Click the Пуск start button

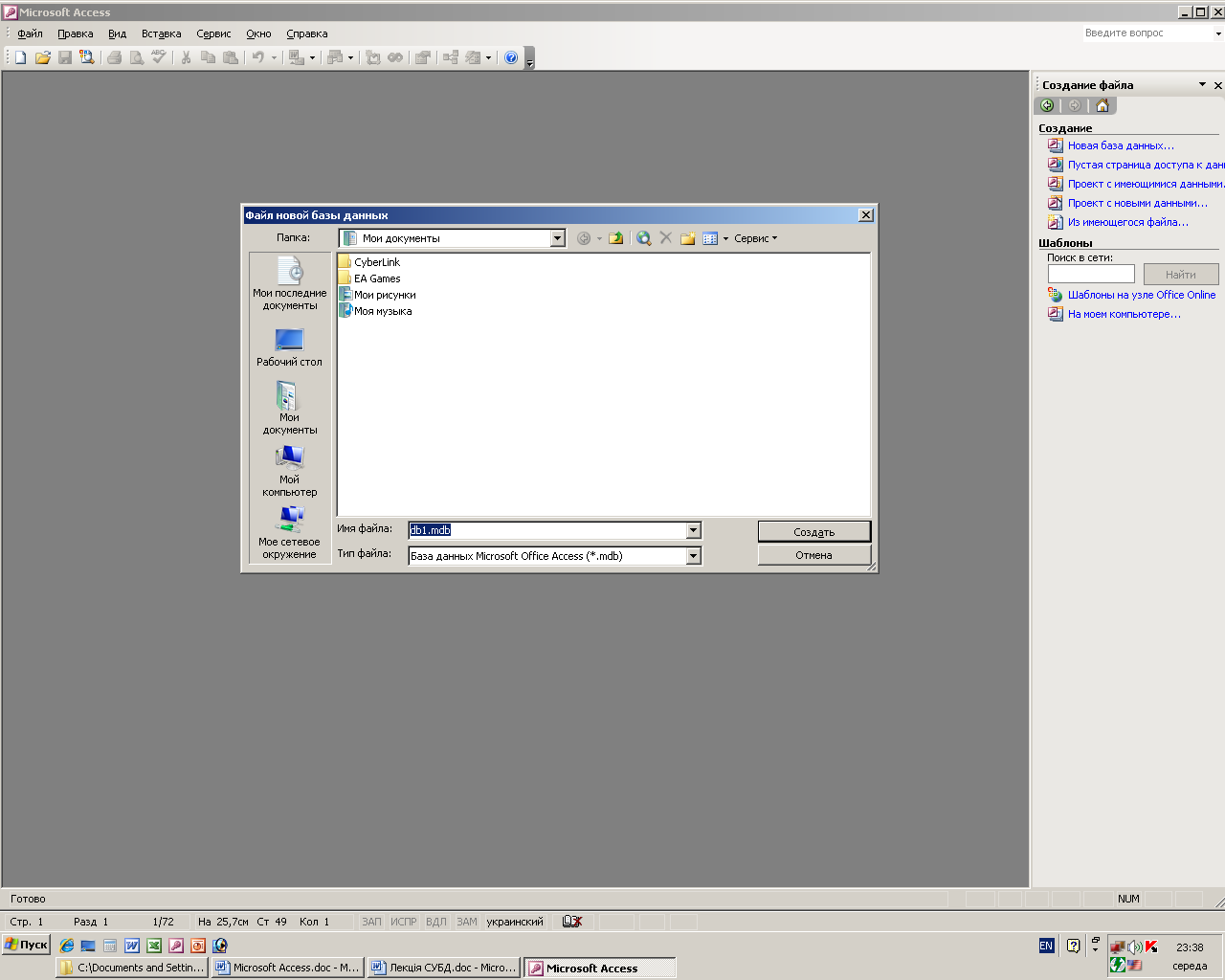(26, 945)
